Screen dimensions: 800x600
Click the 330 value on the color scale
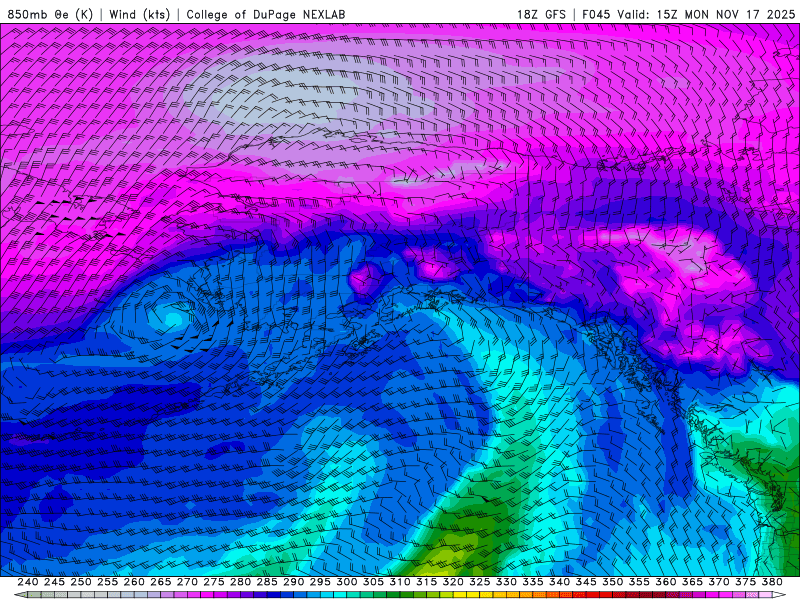(506, 582)
